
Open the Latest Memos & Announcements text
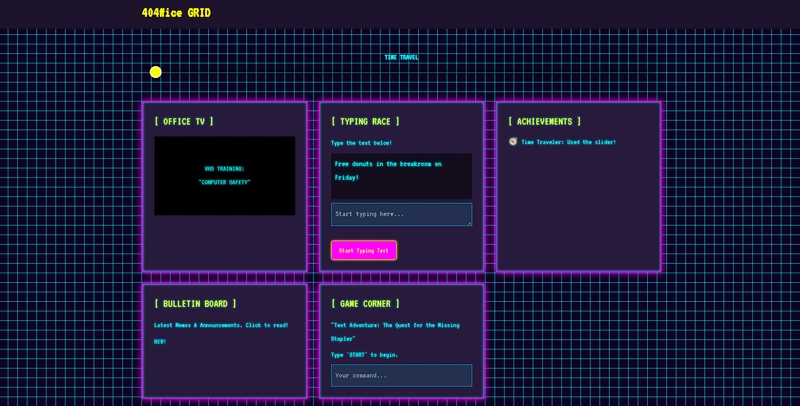(221, 325)
